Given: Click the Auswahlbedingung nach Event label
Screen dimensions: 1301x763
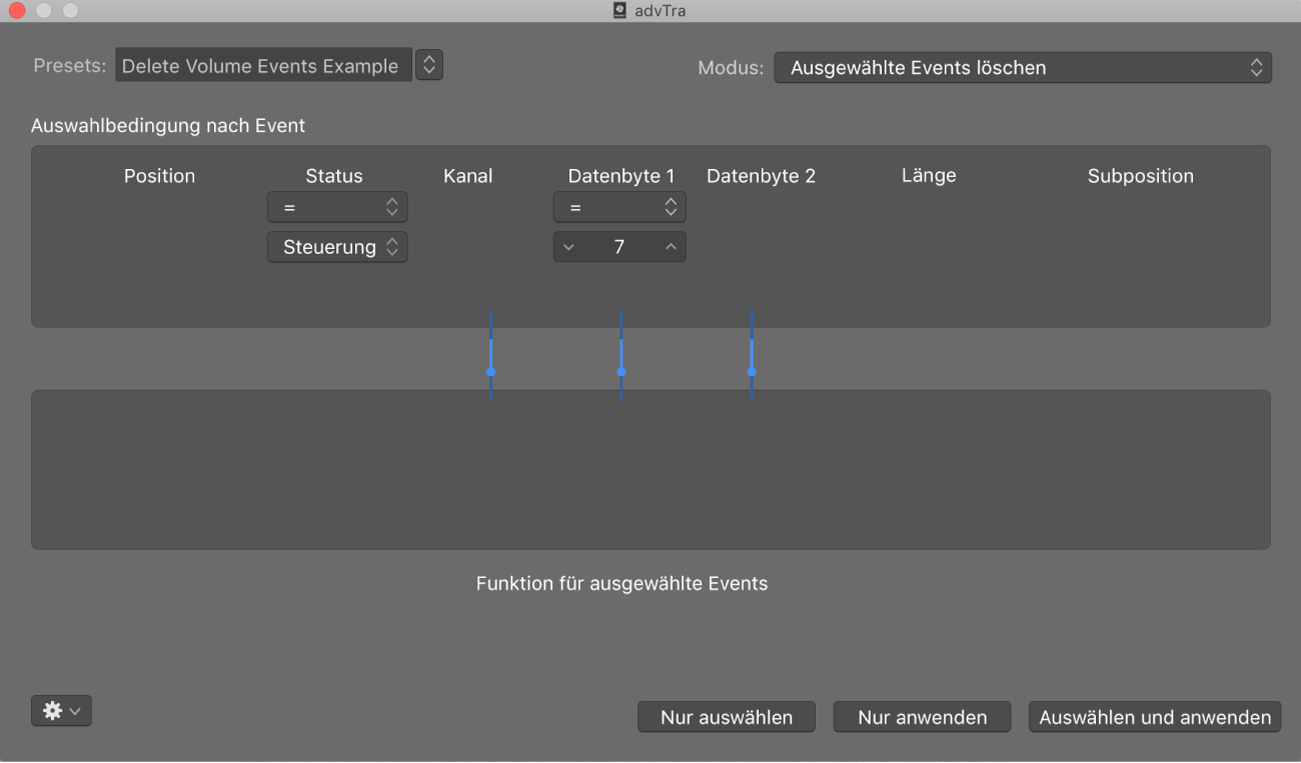Looking at the screenshot, I should (x=168, y=126).
